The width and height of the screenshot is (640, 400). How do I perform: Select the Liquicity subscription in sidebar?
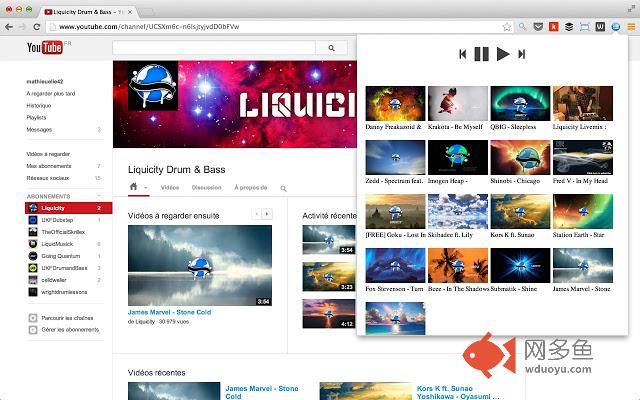point(68,208)
